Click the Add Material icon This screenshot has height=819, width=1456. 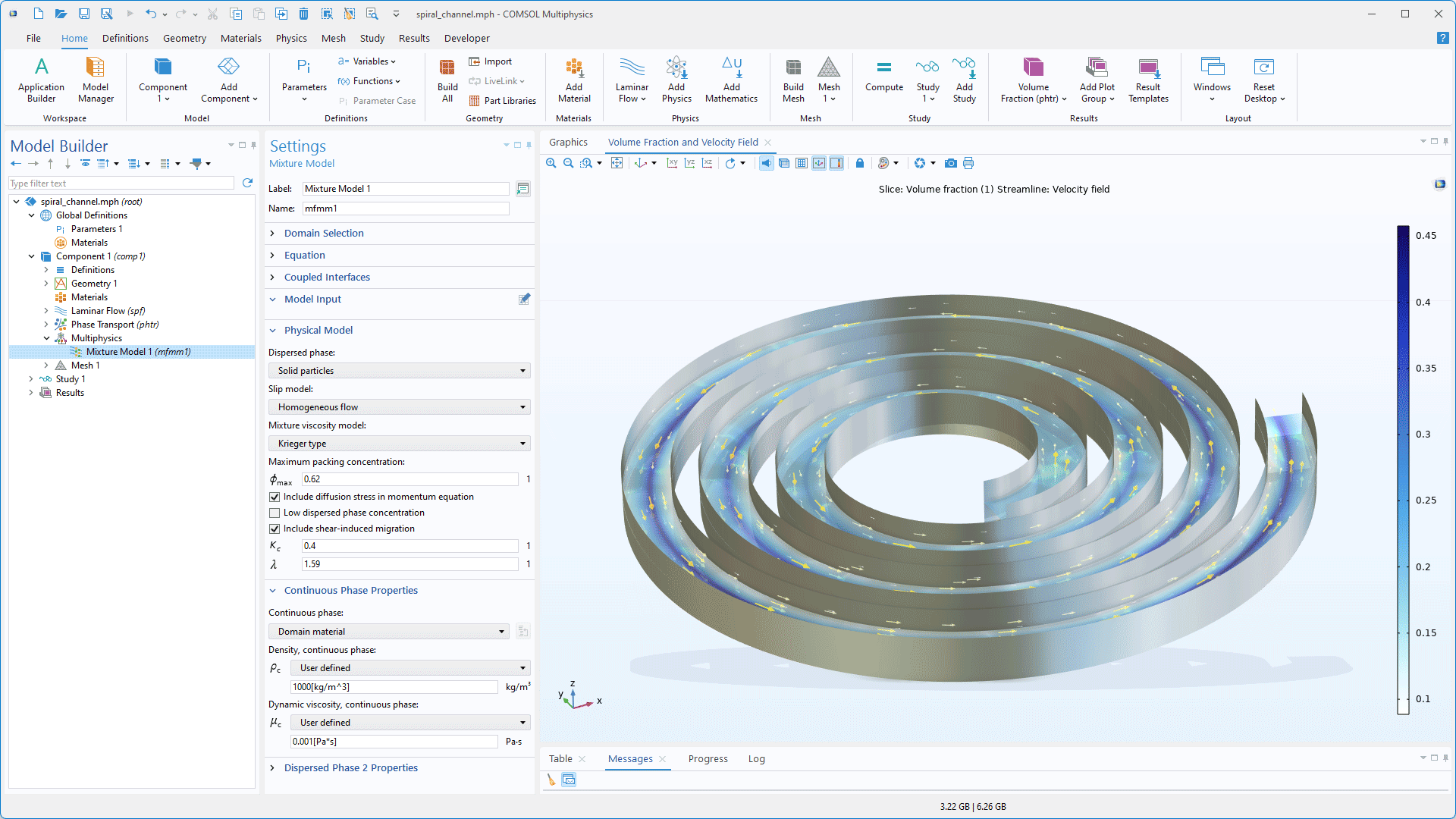(x=574, y=79)
